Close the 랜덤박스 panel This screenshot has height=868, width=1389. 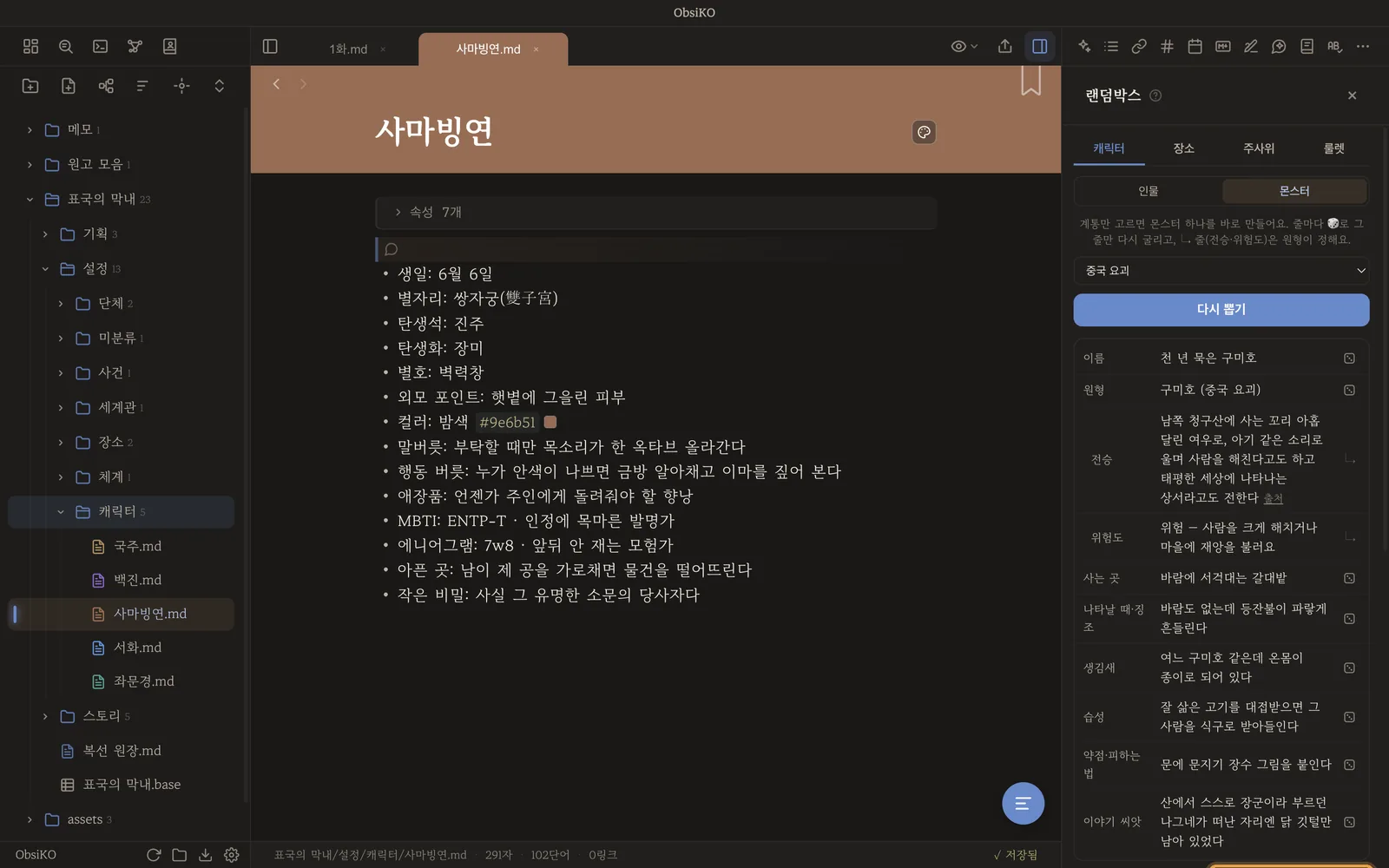point(1352,95)
